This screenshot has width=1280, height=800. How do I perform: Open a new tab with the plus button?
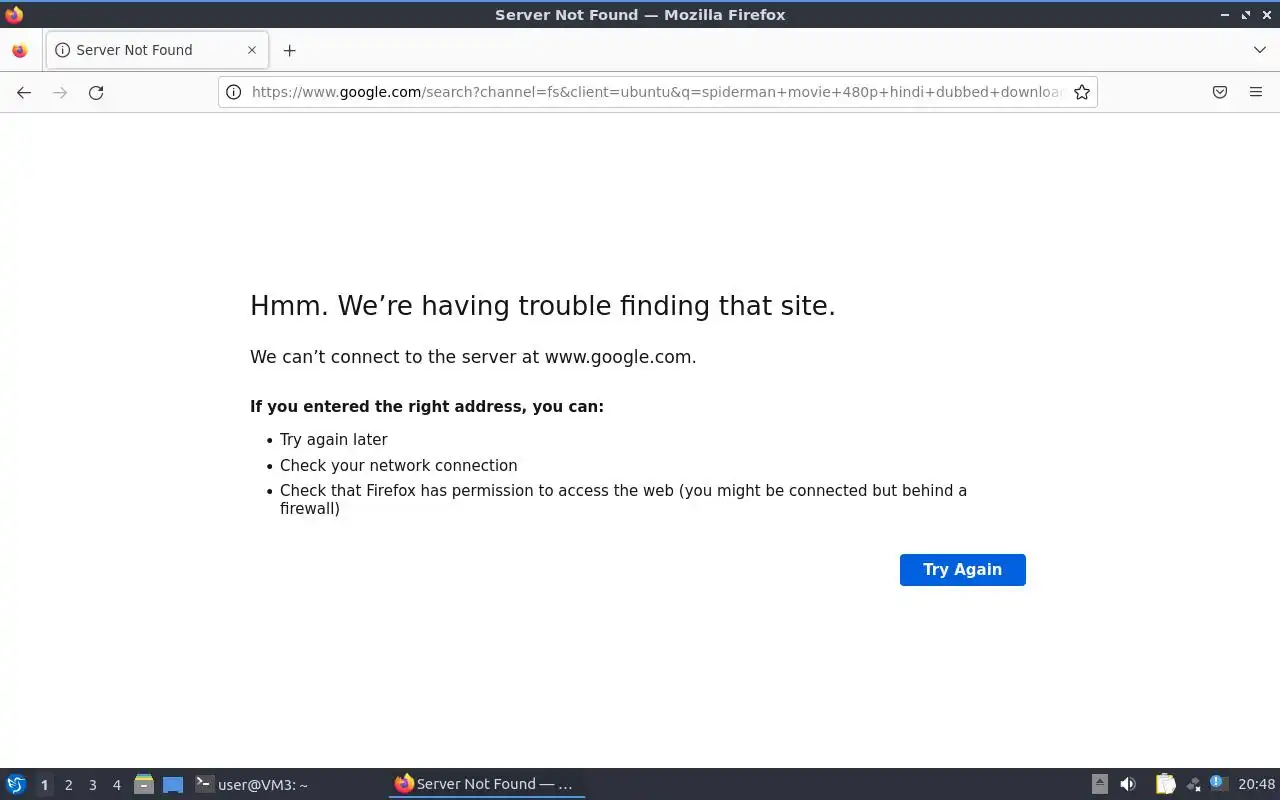pyautogui.click(x=289, y=50)
